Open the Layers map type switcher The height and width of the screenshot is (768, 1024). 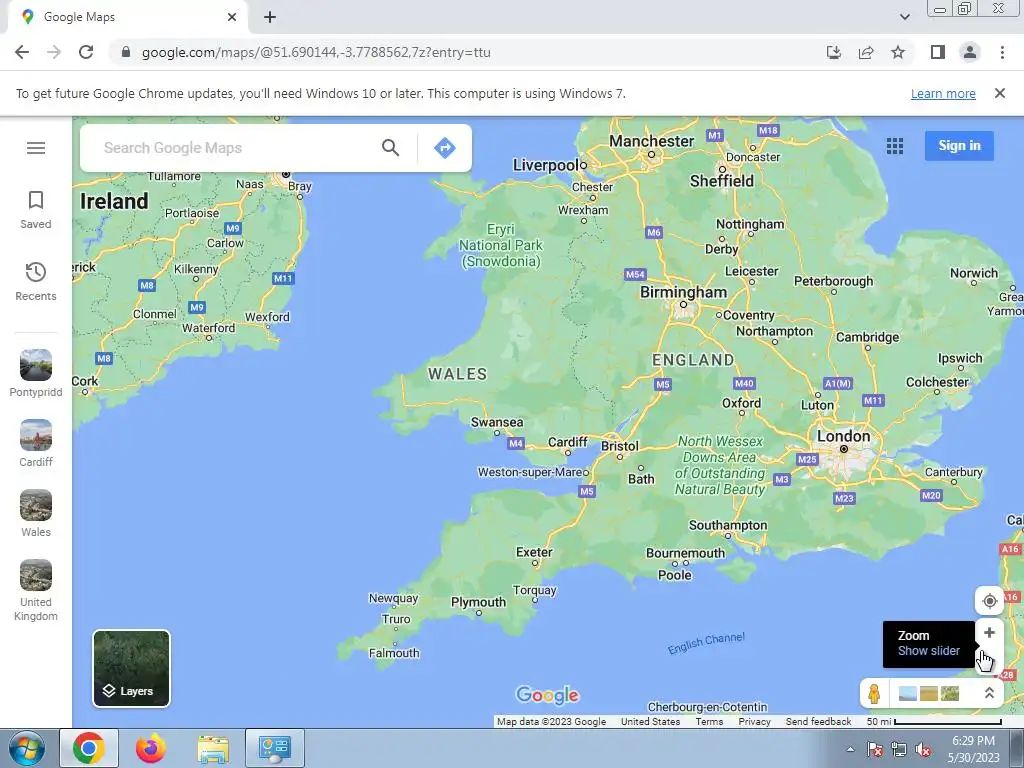click(131, 668)
